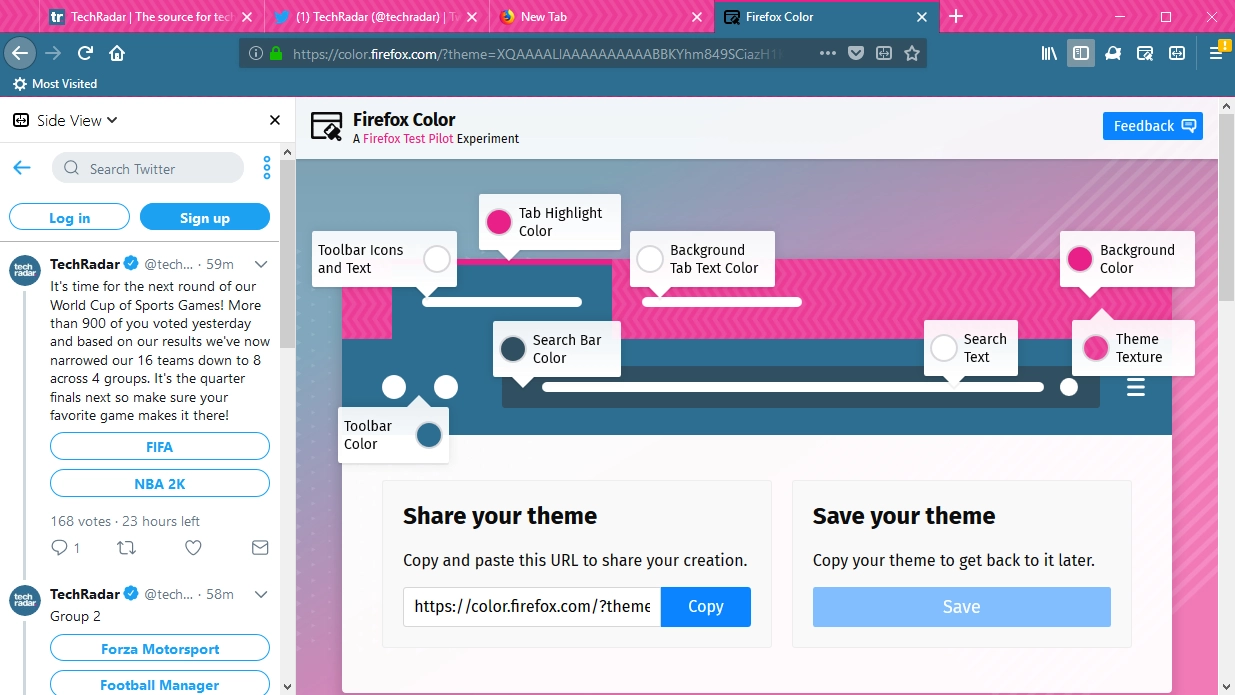Click the Copy button for theme URL
The height and width of the screenshot is (695, 1235).
[x=705, y=607]
